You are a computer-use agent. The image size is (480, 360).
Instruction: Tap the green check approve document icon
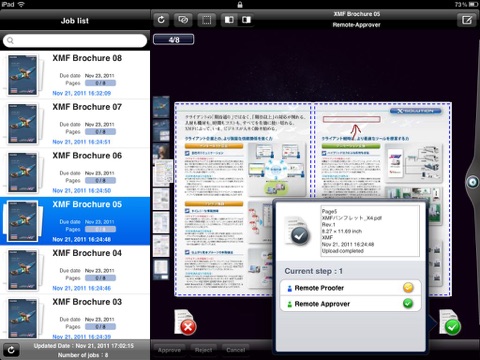click(450, 322)
